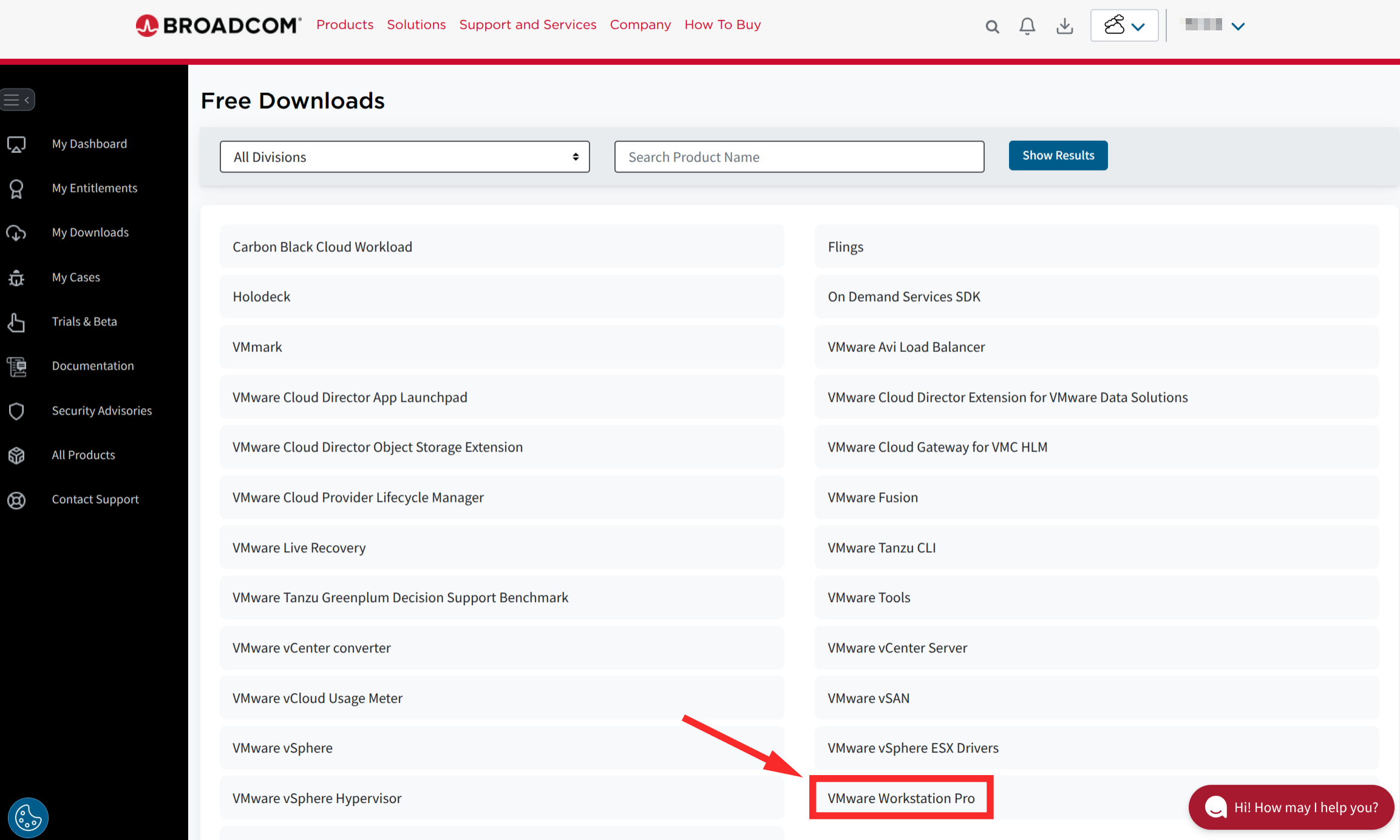The image size is (1400, 840).
Task: Open the VMware Workstation Pro link
Action: coord(901,798)
